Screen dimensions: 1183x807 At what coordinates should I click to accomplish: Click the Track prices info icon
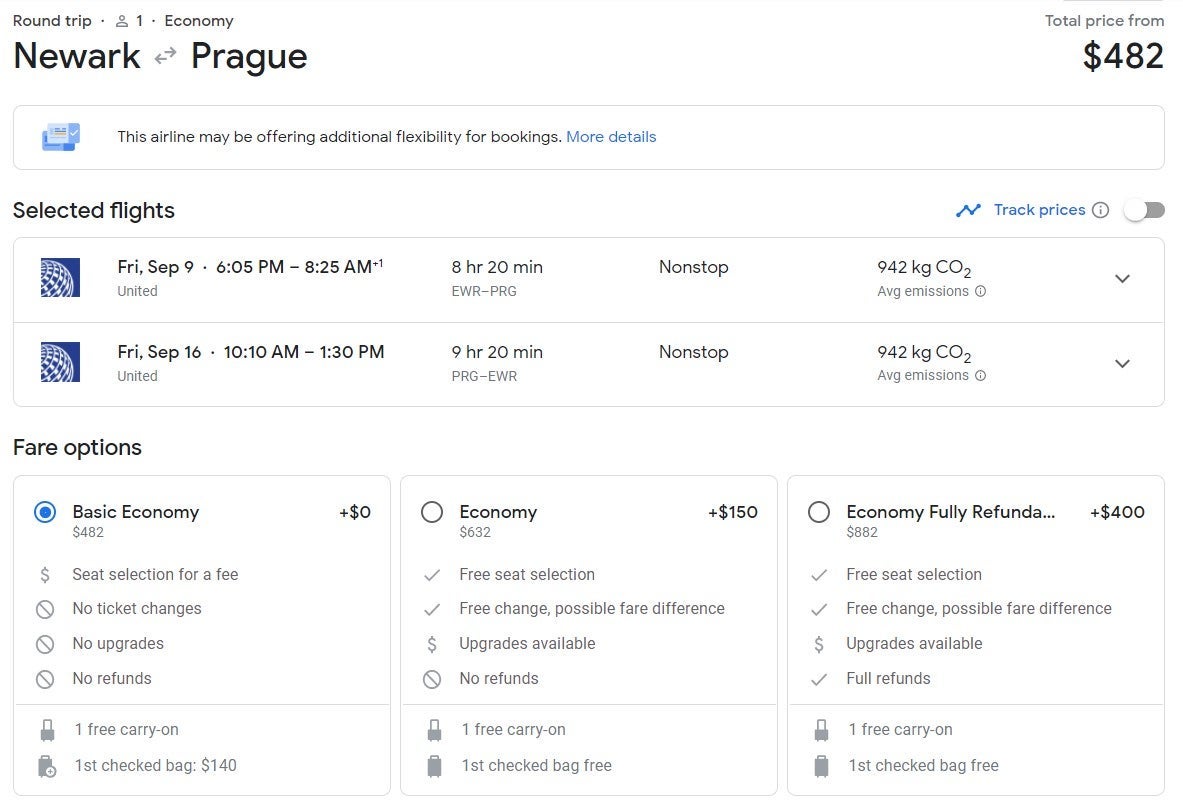(x=1100, y=210)
